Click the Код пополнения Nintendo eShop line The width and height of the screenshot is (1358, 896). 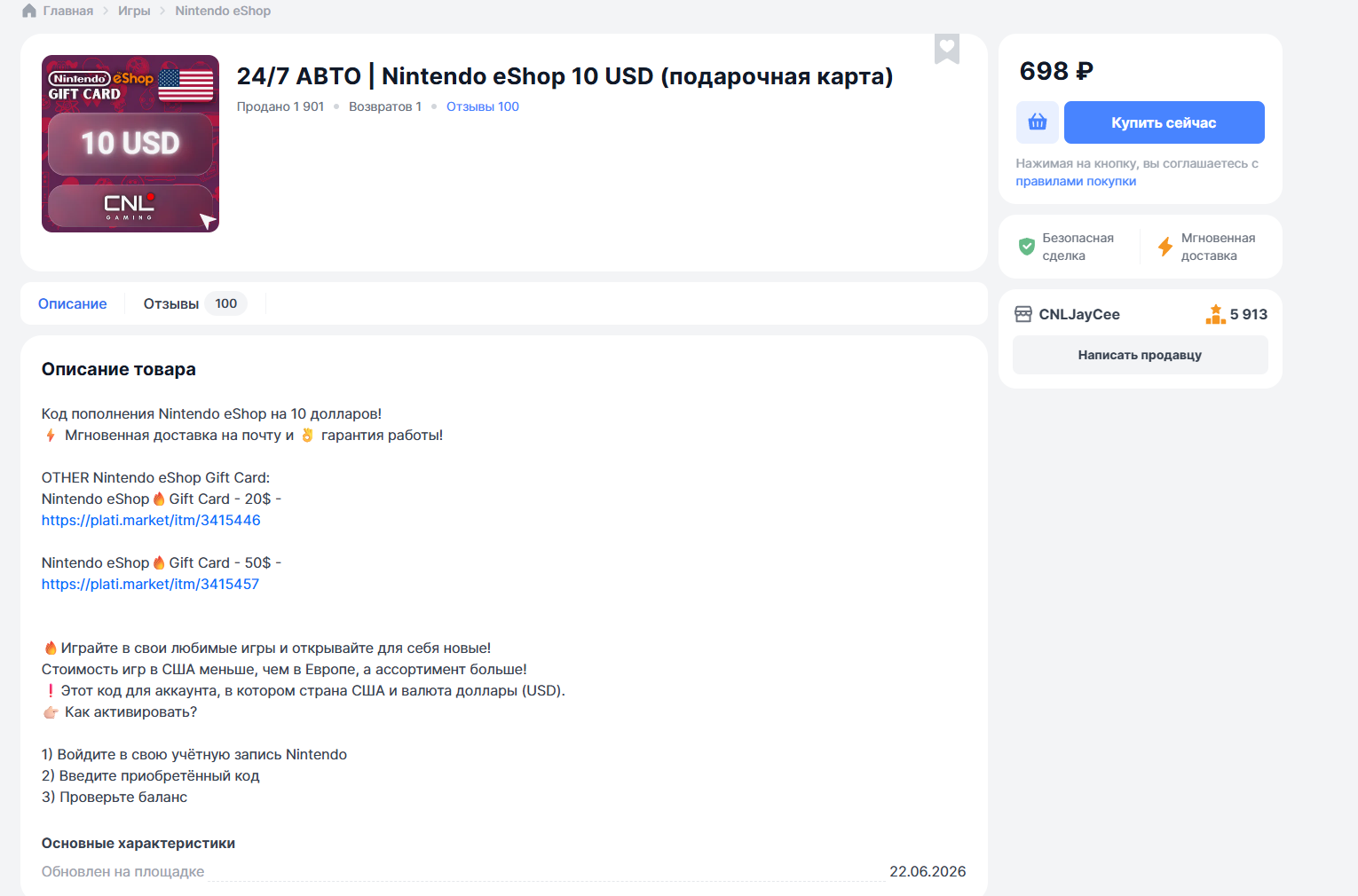pos(212,413)
